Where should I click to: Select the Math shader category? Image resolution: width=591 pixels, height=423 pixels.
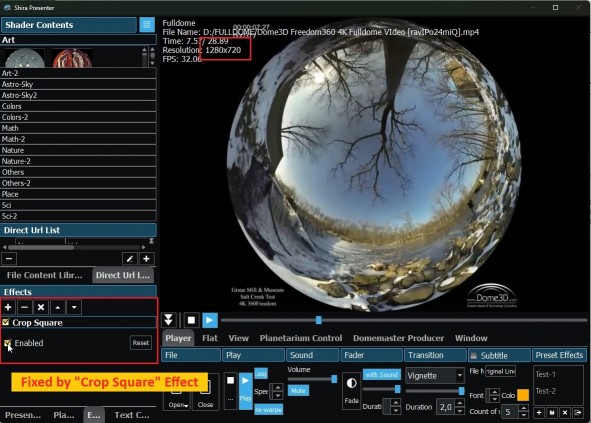pos(78,128)
